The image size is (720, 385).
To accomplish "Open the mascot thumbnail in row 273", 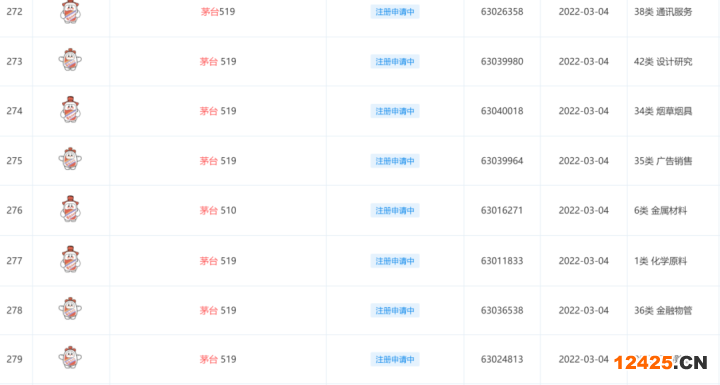I will click(x=70, y=60).
